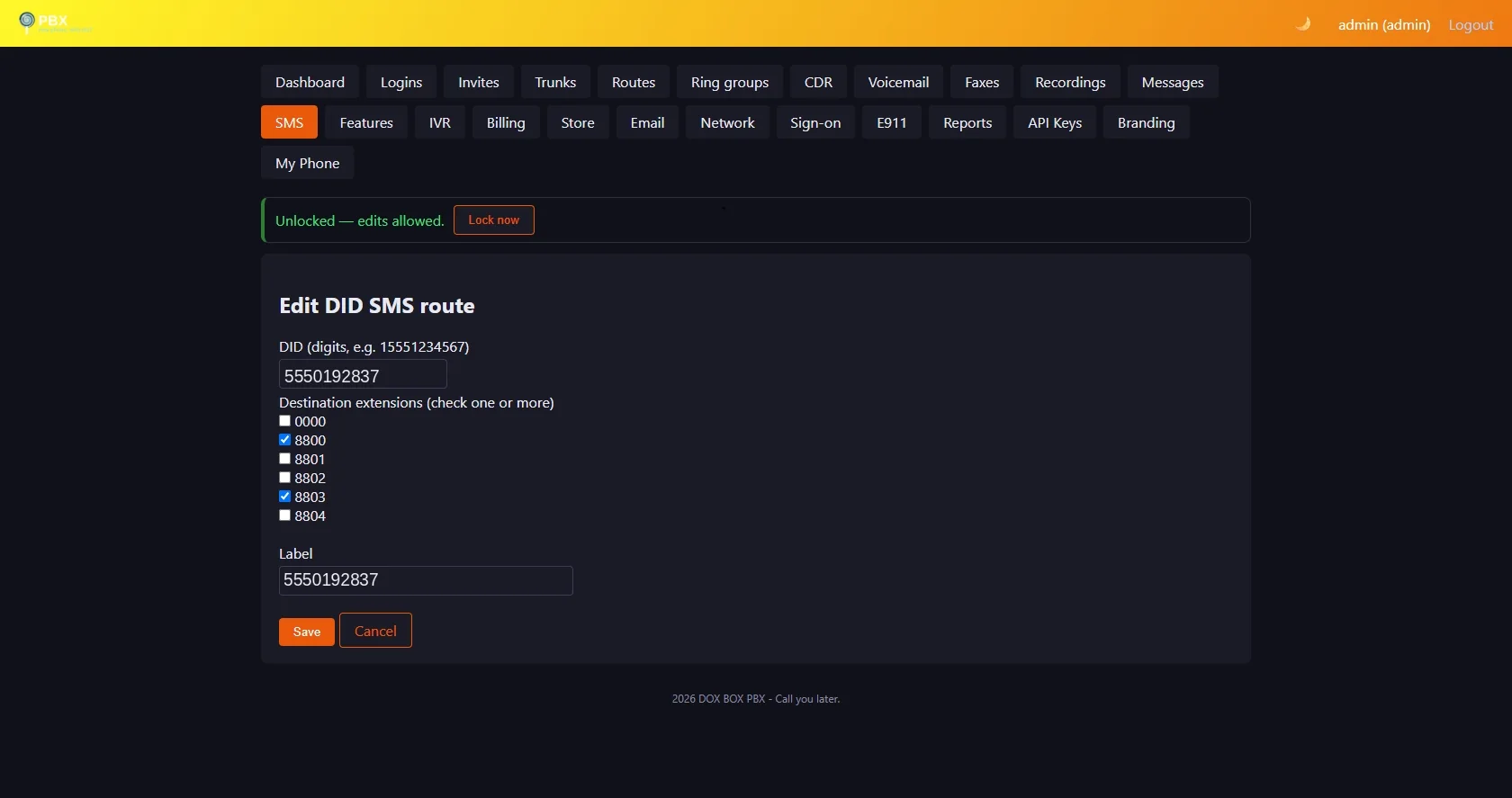The height and width of the screenshot is (798, 1512).
Task: Open the Store tab
Action: pos(578,122)
